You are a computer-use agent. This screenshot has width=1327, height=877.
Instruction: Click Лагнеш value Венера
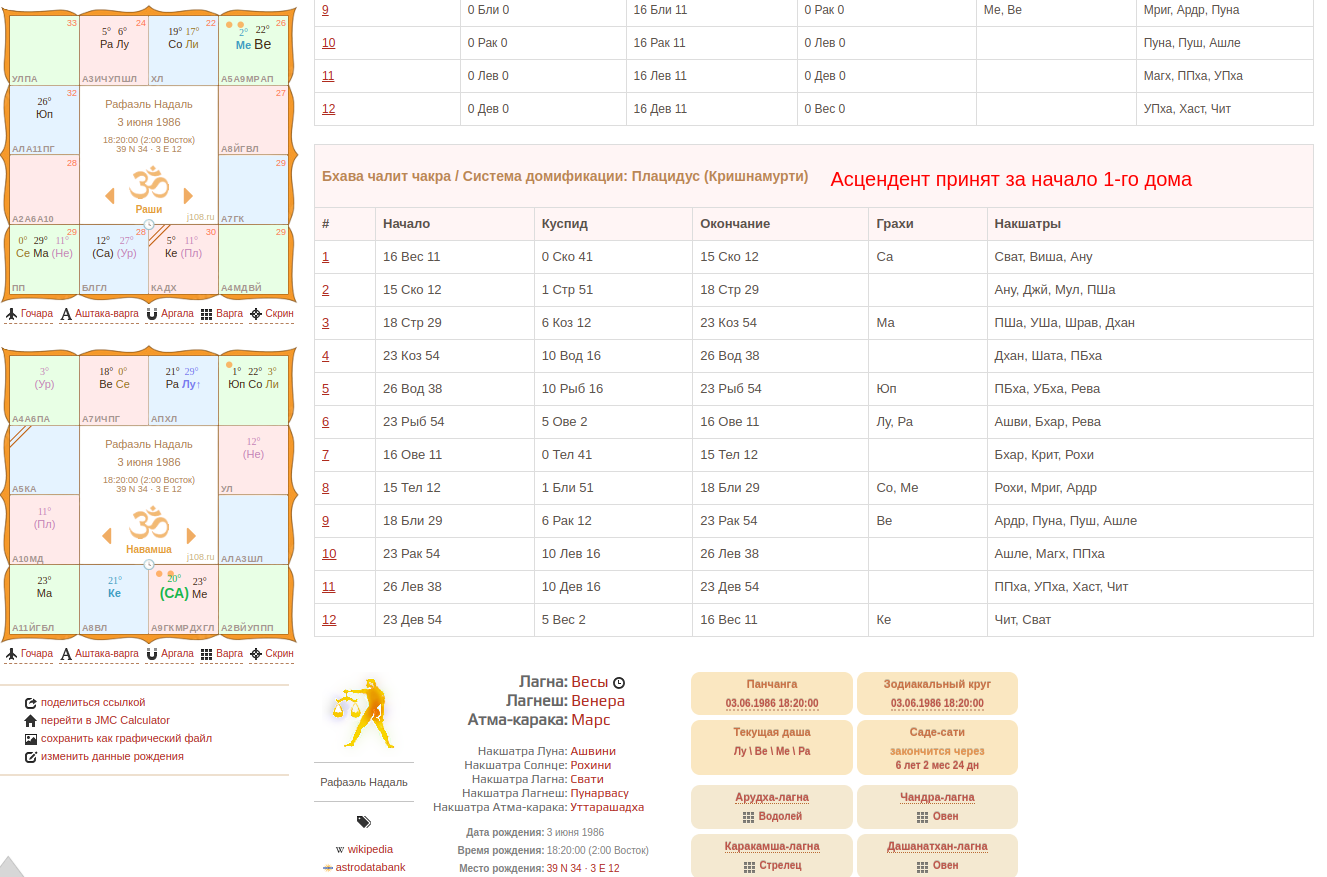598,701
